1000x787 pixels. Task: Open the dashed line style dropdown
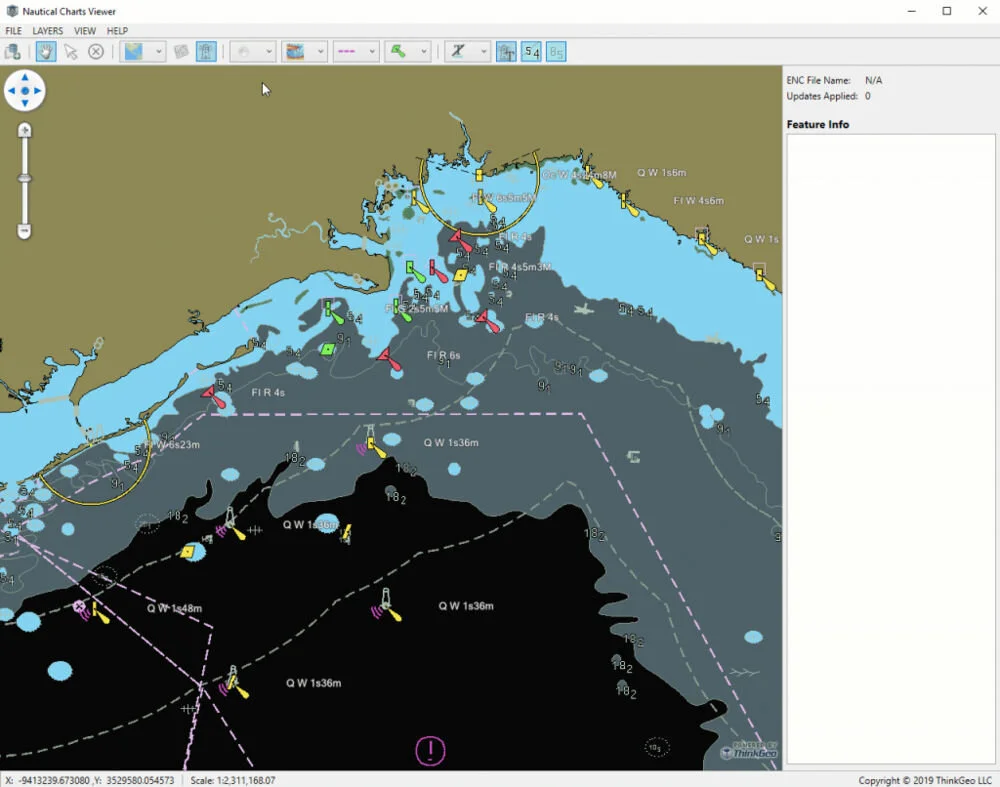372,52
